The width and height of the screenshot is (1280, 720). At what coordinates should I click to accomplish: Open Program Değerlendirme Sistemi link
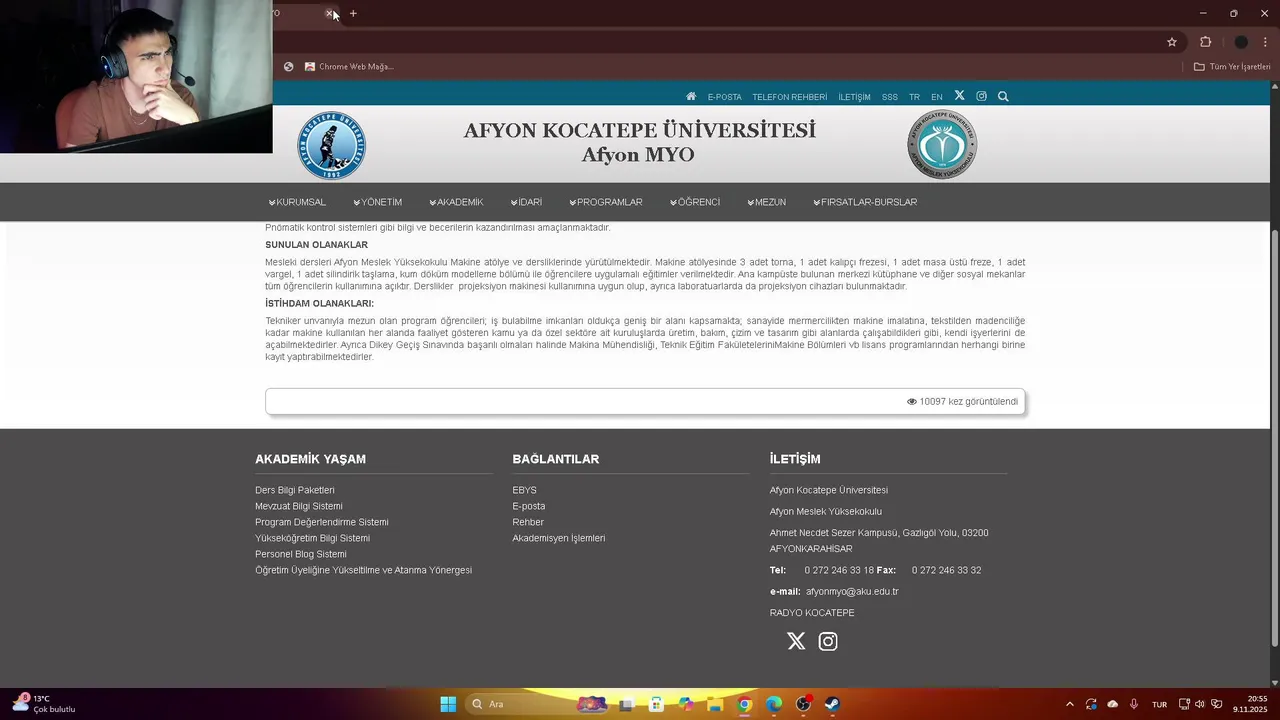322,522
